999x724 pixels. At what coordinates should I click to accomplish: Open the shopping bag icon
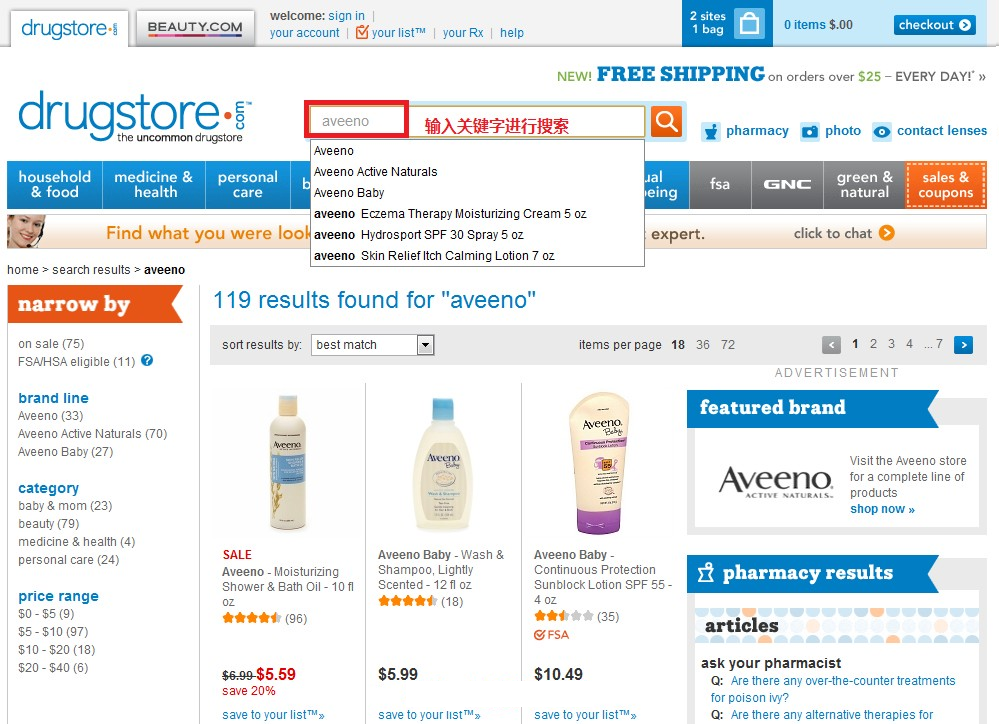pyautogui.click(x=749, y=24)
